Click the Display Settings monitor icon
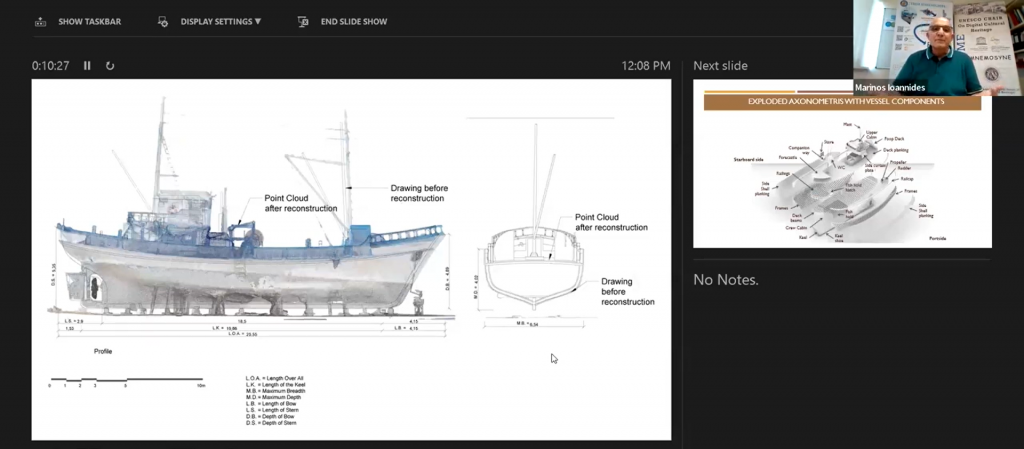This screenshot has width=1024, height=449. (163, 22)
